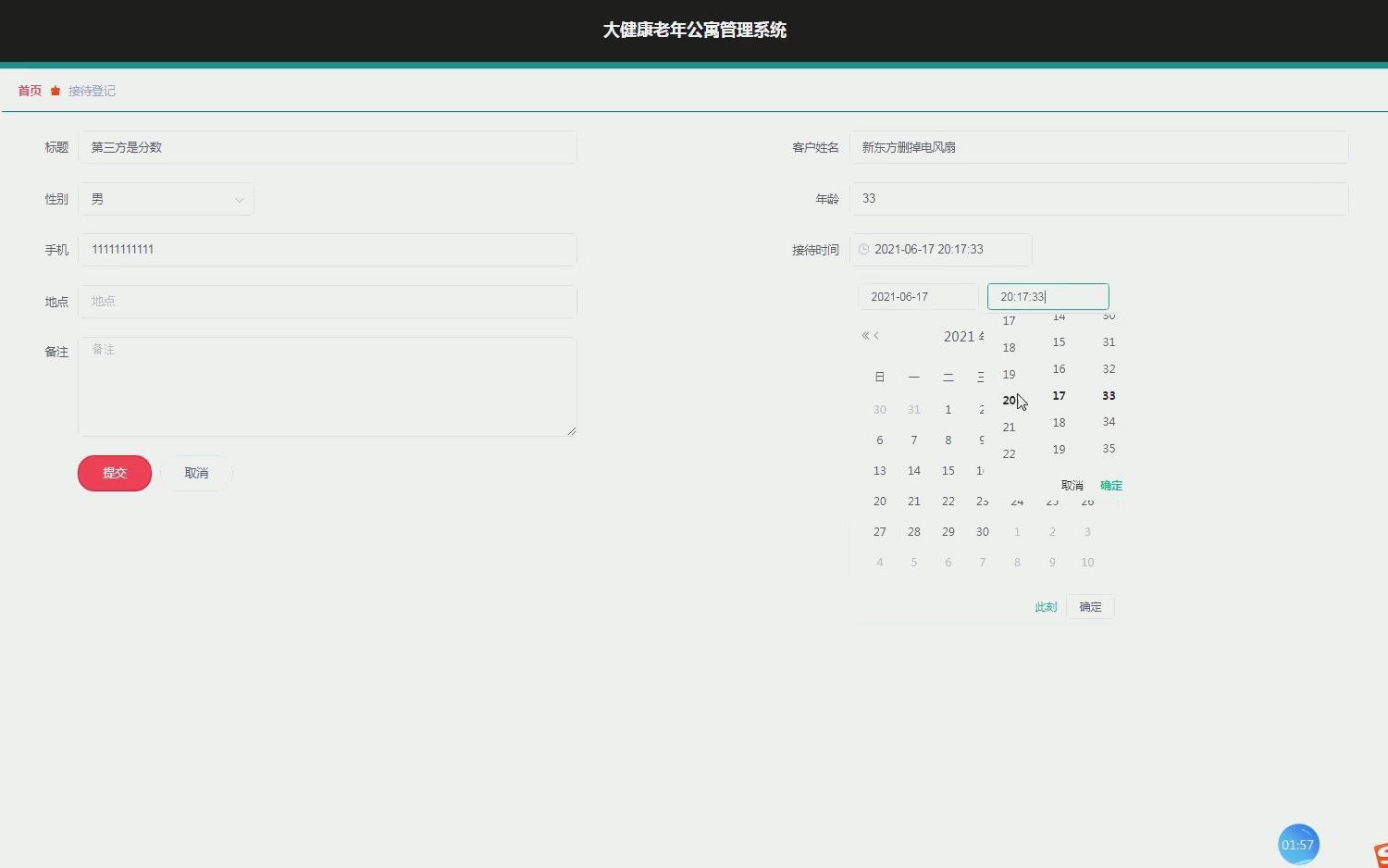Go to 首页 breadcrumb link
The image size is (1388, 868).
click(30, 91)
